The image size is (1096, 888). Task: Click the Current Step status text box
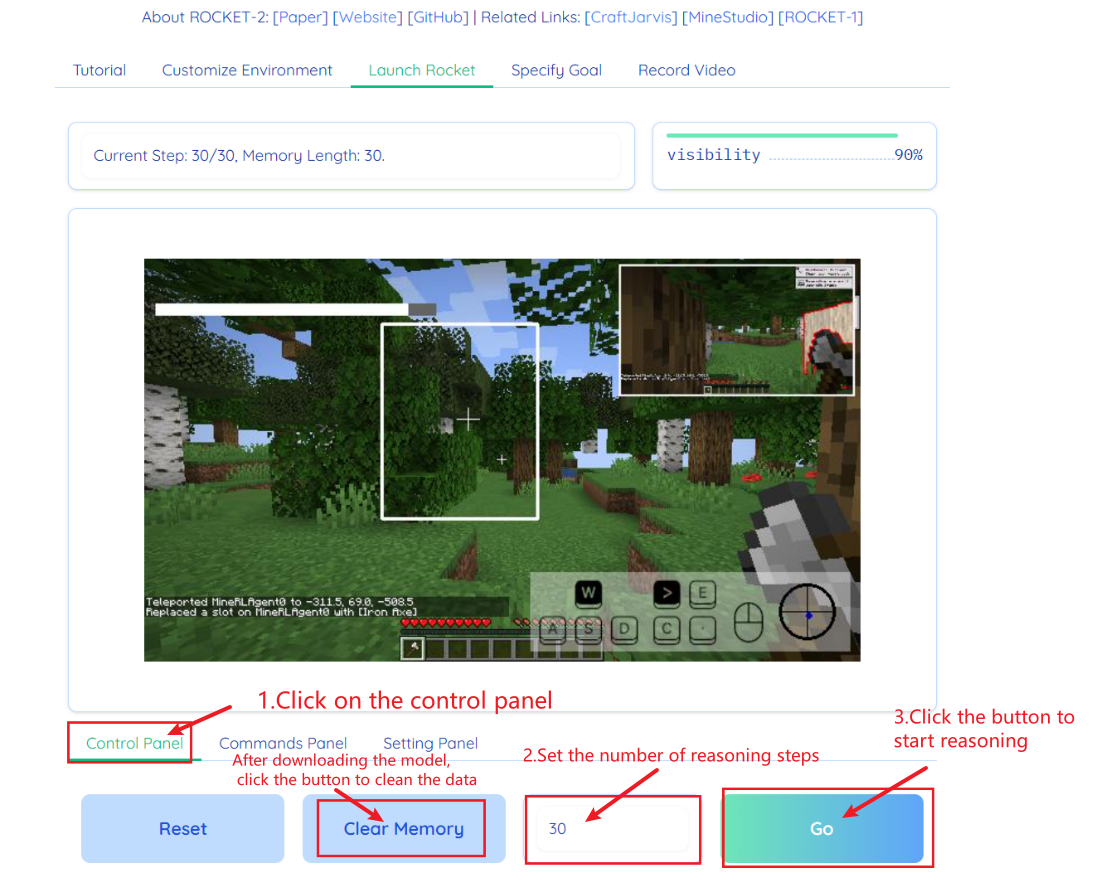[351, 155]
